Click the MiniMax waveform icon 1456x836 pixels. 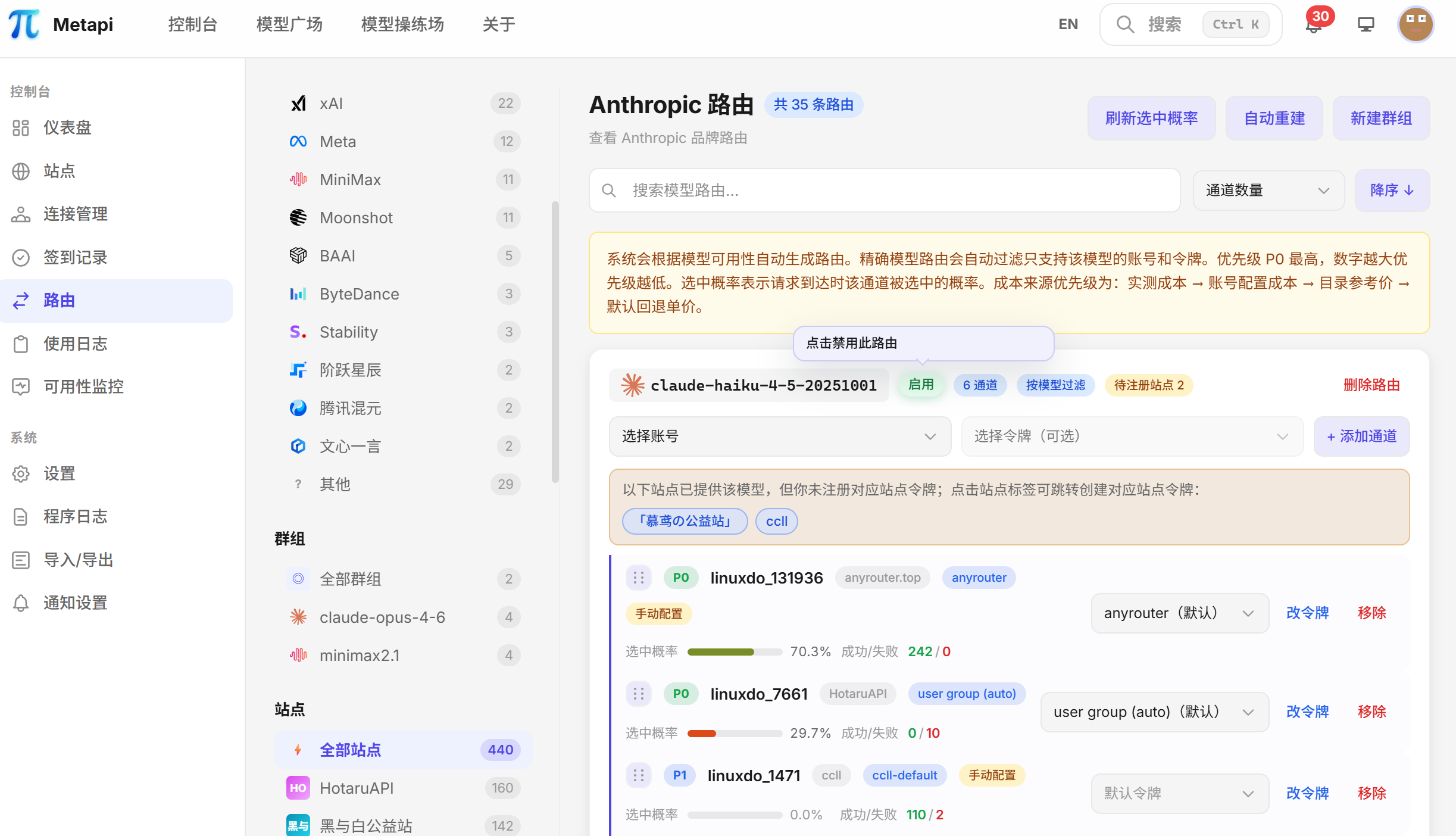[298, 180]
